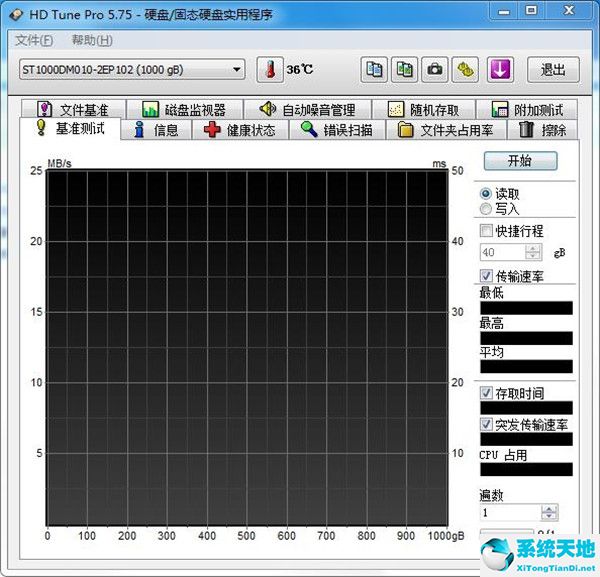Click the 最高 result field

click(x=527, y=338)
